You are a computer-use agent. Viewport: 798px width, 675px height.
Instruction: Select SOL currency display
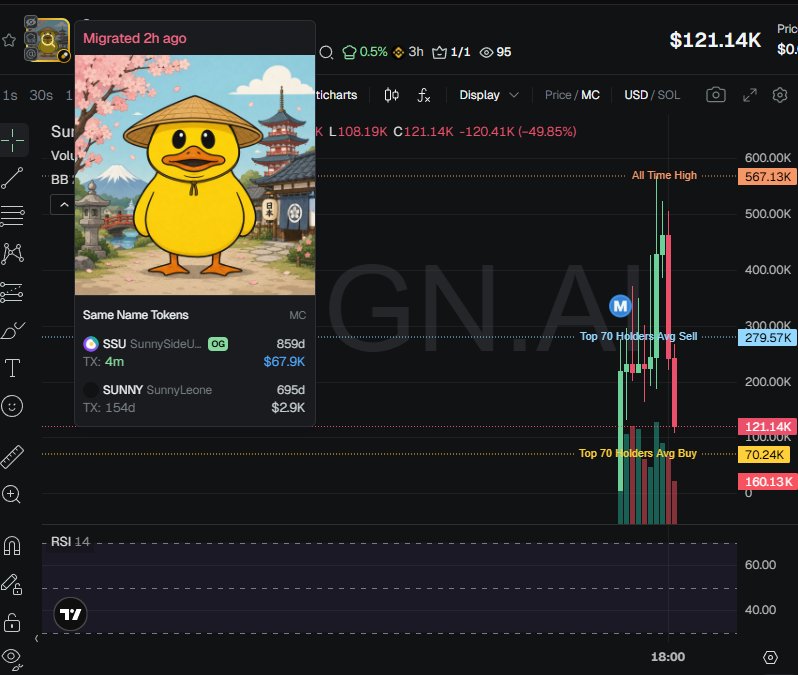pyautogui.click(x=669, y=95)
